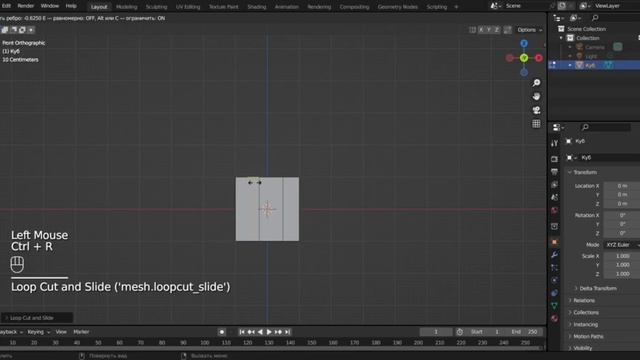Open the World properties tab icon

(x=554, y=211)
